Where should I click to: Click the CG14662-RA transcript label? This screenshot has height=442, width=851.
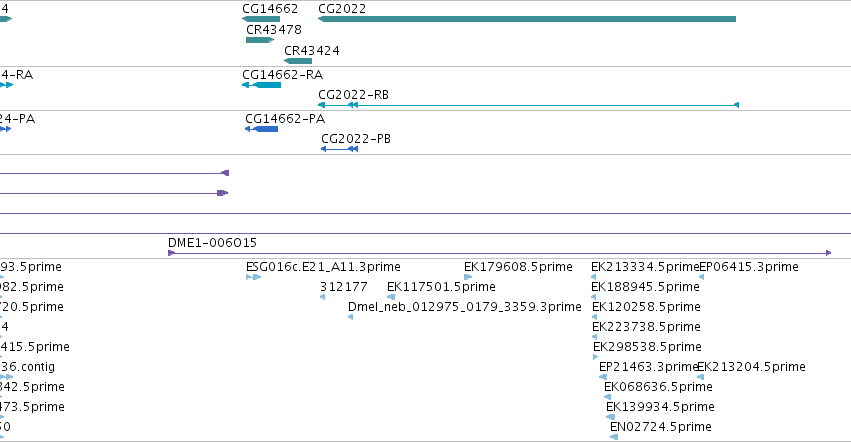[283, 74]
